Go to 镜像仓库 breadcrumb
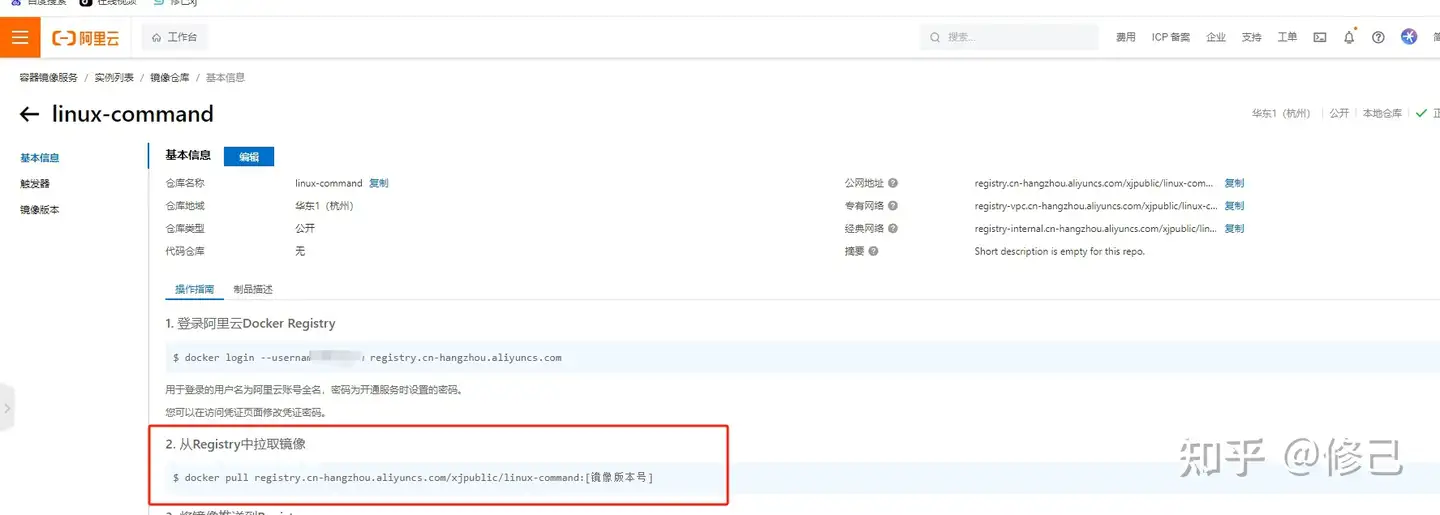Viewport: 1440px width, 515px height. click(170, 77)
